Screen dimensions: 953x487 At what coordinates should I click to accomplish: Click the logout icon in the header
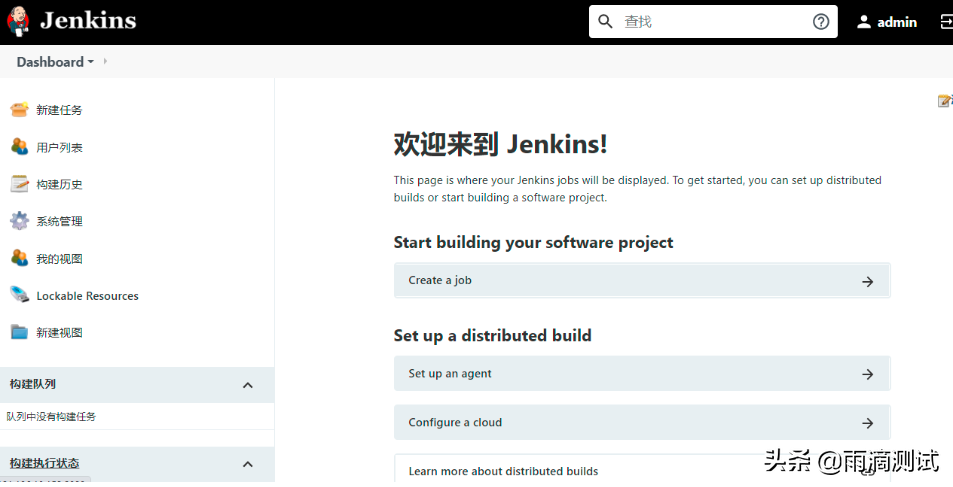(946, 22)
